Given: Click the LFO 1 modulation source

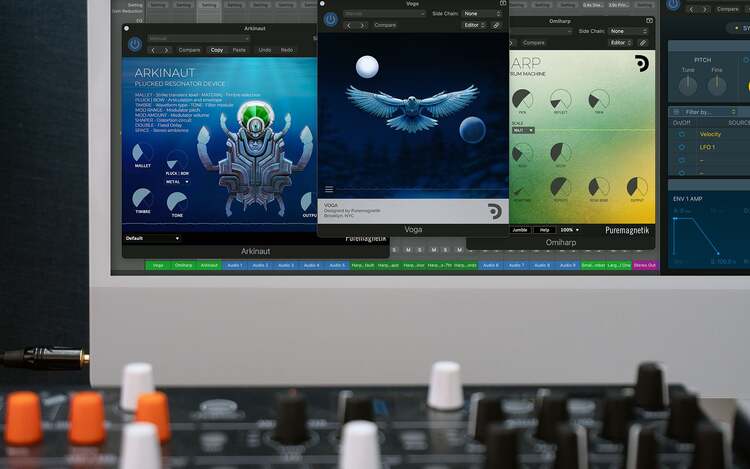Looking at the screenshot, I should tap(707, 147).
